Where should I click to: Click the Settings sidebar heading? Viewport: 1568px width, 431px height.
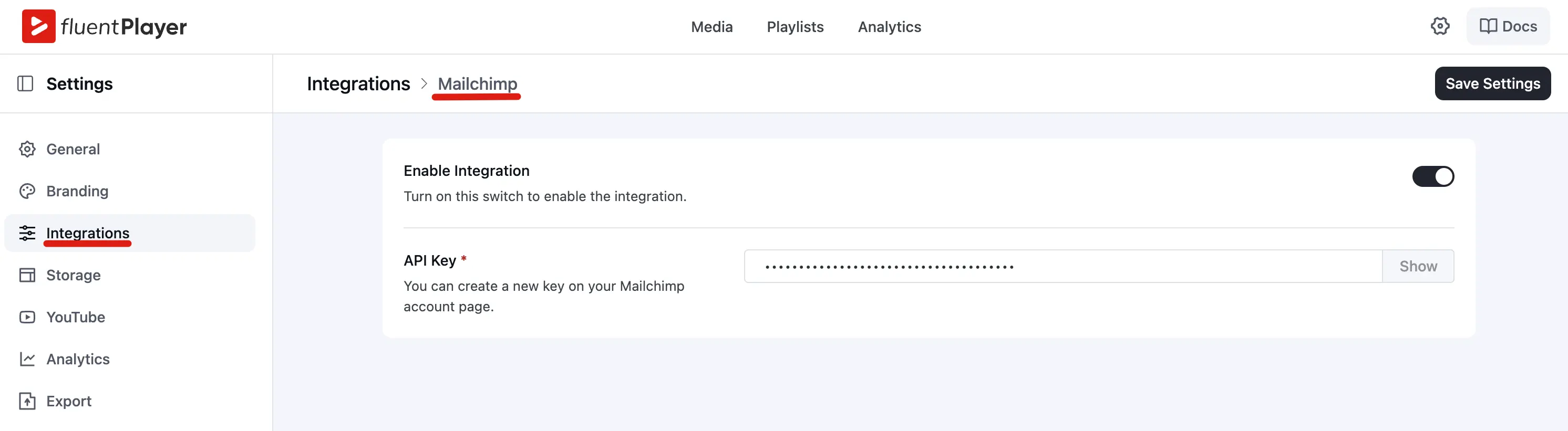coord(79,83)
